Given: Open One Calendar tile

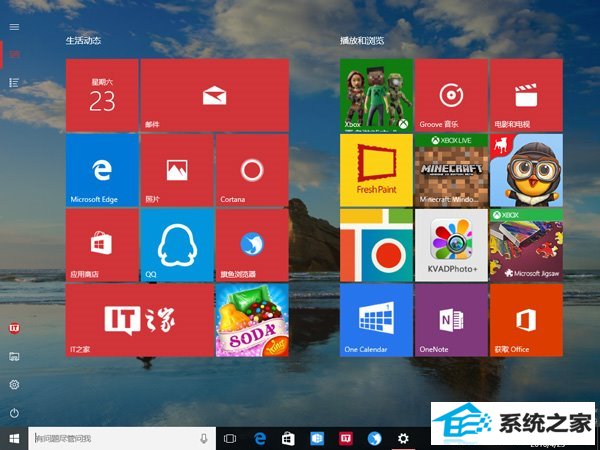Looking at the screenshot, I should [x=376, y=320].
